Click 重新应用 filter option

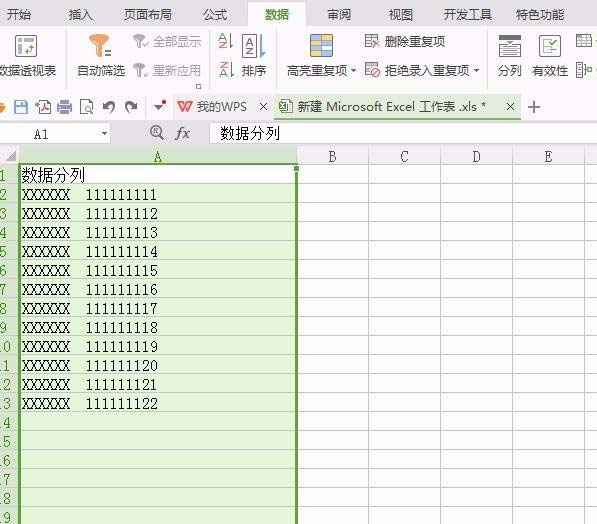click(x=168, y=70)
